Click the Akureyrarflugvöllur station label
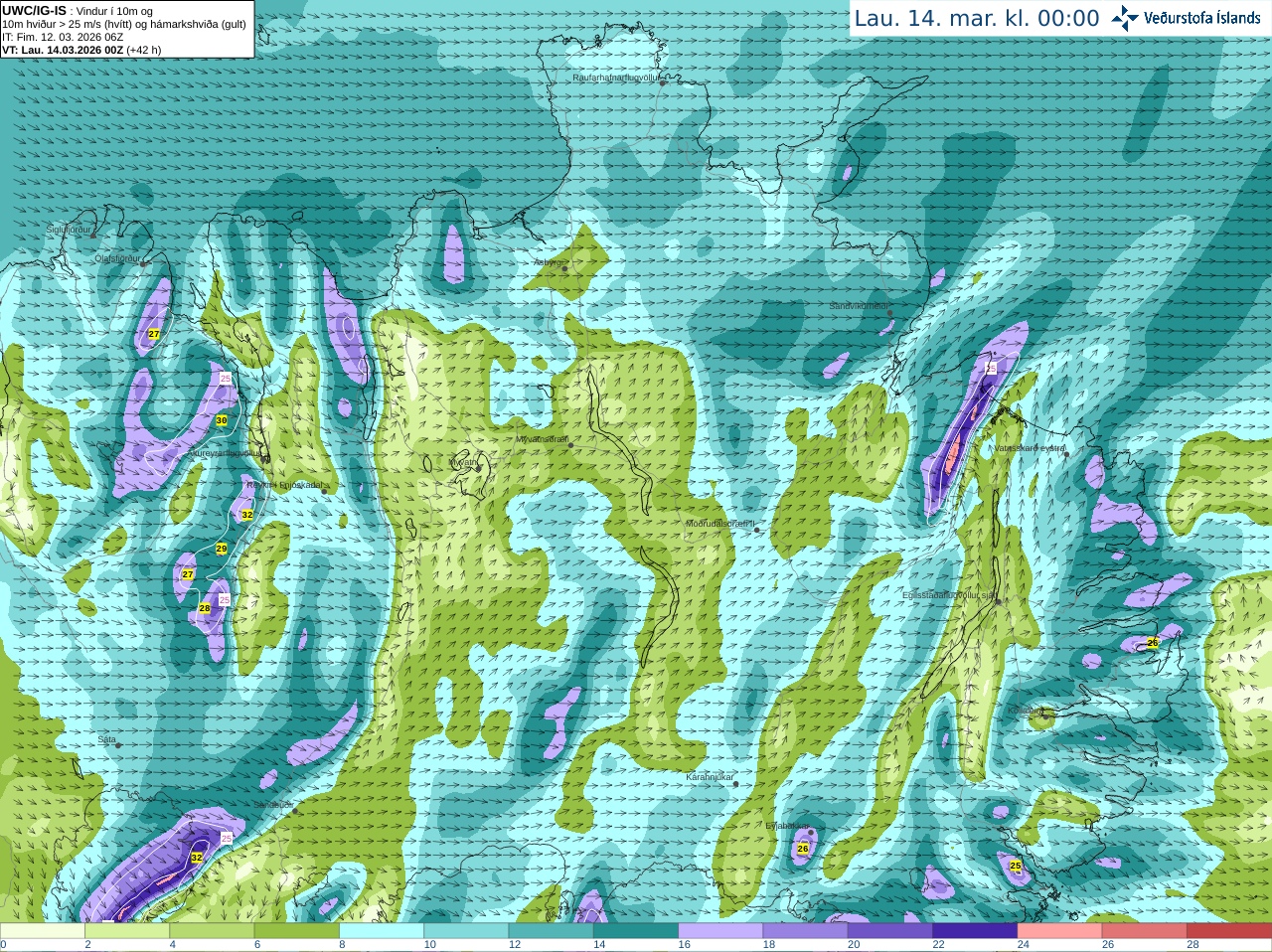1272x952 pixels. click(x=227, y=452)
